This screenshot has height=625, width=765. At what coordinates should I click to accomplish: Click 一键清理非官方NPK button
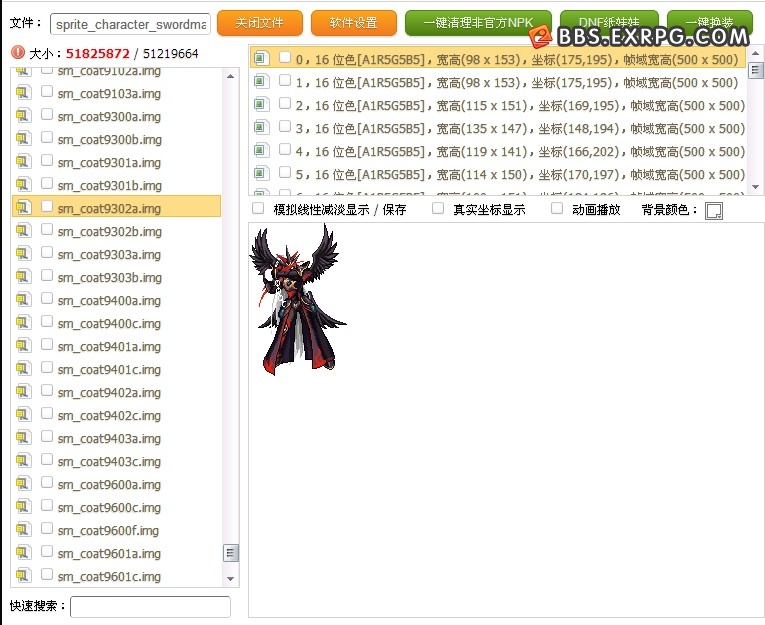[x=478, y=23]
